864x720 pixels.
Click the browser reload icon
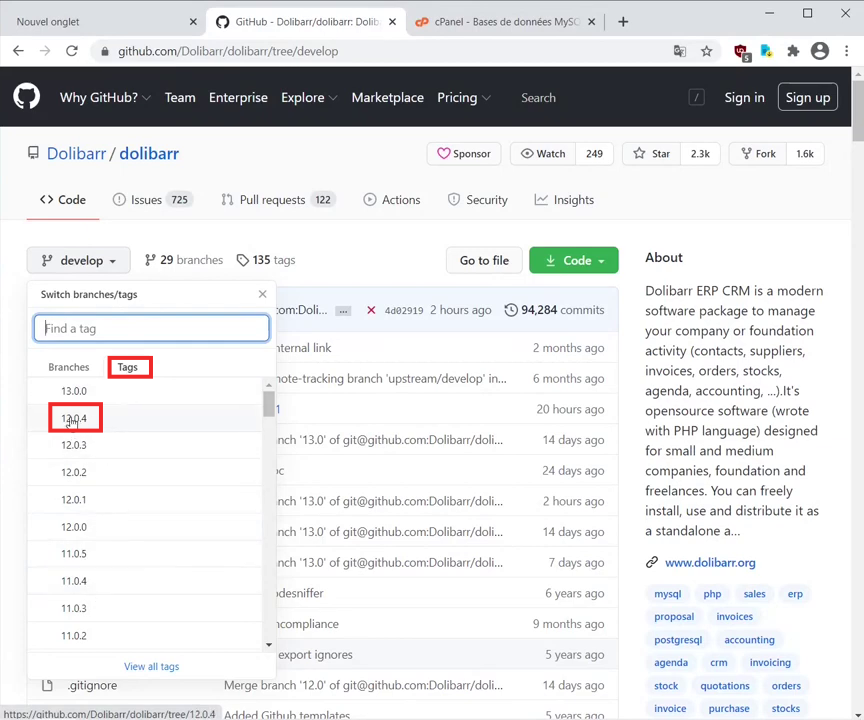coord(72,51)
